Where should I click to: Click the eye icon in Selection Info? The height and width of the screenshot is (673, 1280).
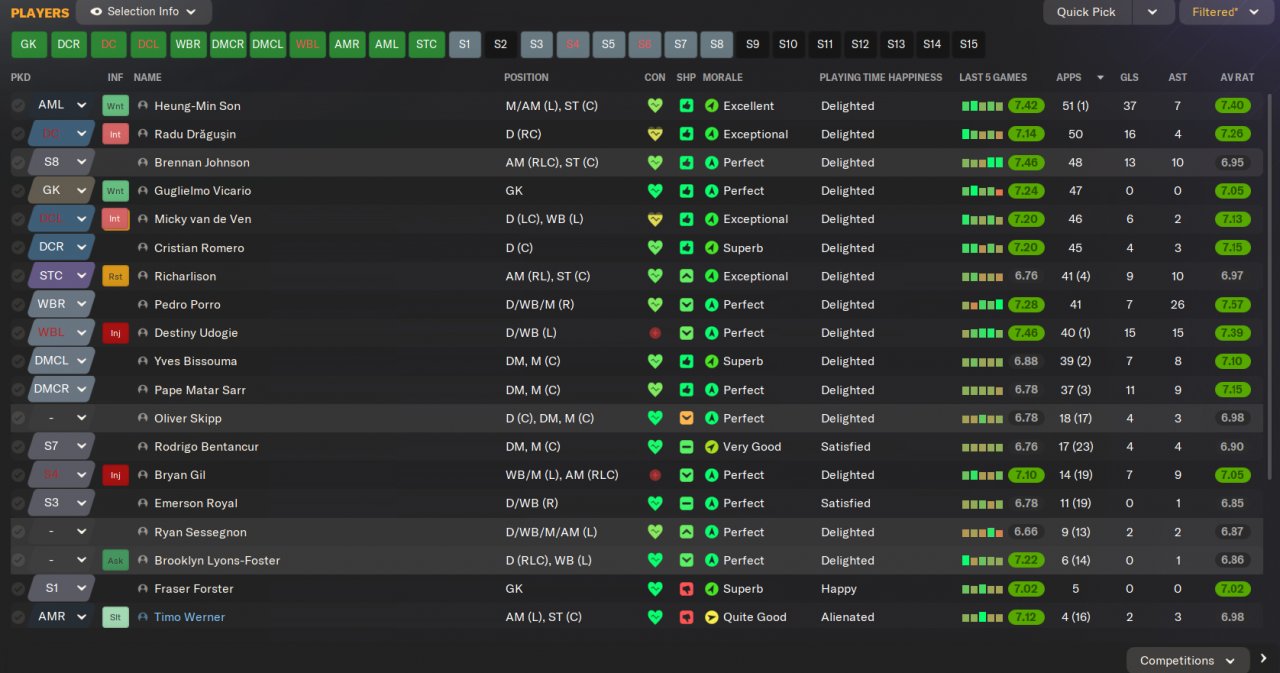pos(97,12)
